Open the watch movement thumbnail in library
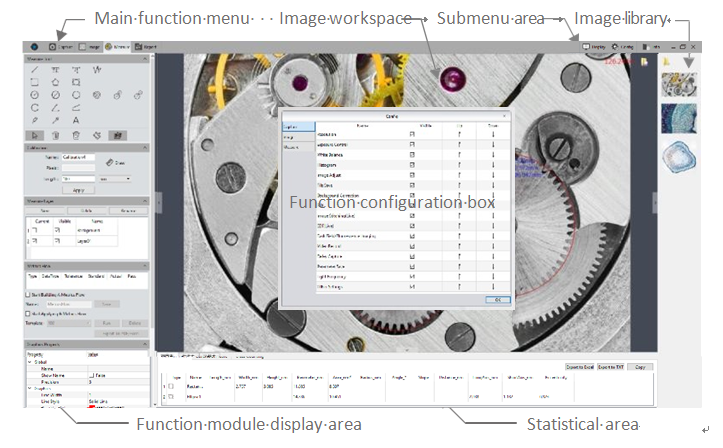Image resolution: width=723 pixels, height=448 pixels. click(x=679, y=84)
